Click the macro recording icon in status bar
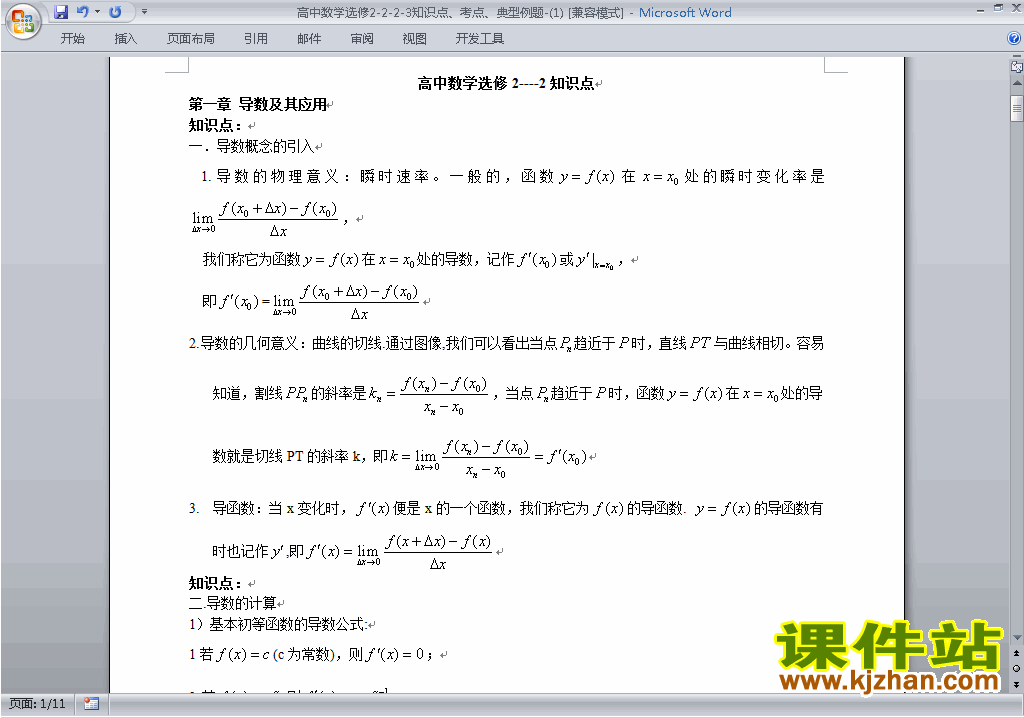This screenshot has height=718, width=1024. [x=91, y=704]
